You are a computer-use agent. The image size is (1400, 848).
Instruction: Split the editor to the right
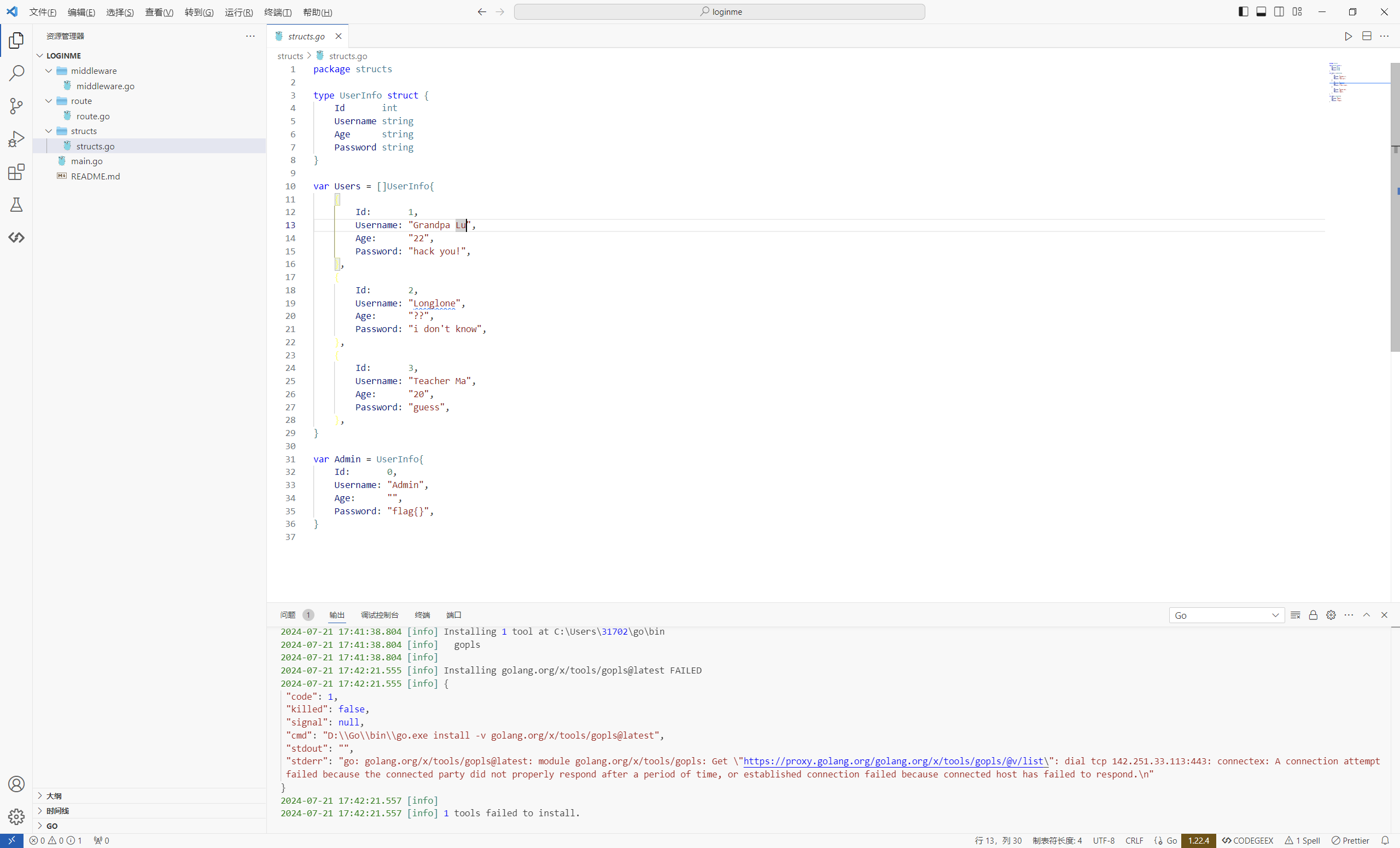tap(1367, 36)
